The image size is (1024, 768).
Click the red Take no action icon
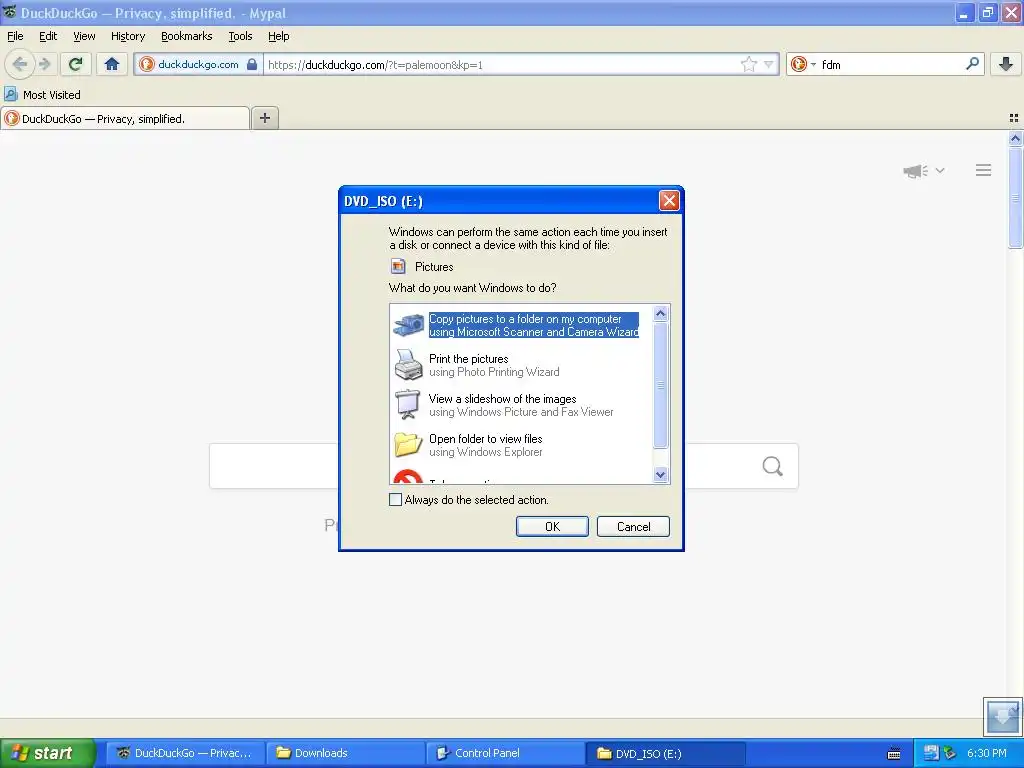[409, 477]
